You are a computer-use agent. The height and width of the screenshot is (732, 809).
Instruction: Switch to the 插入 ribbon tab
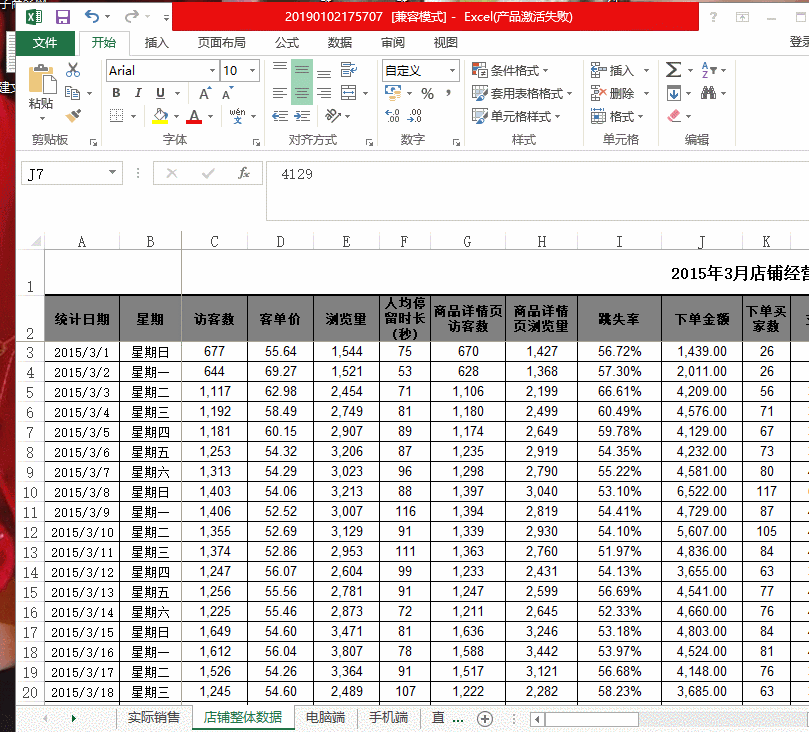pos(156,43)
